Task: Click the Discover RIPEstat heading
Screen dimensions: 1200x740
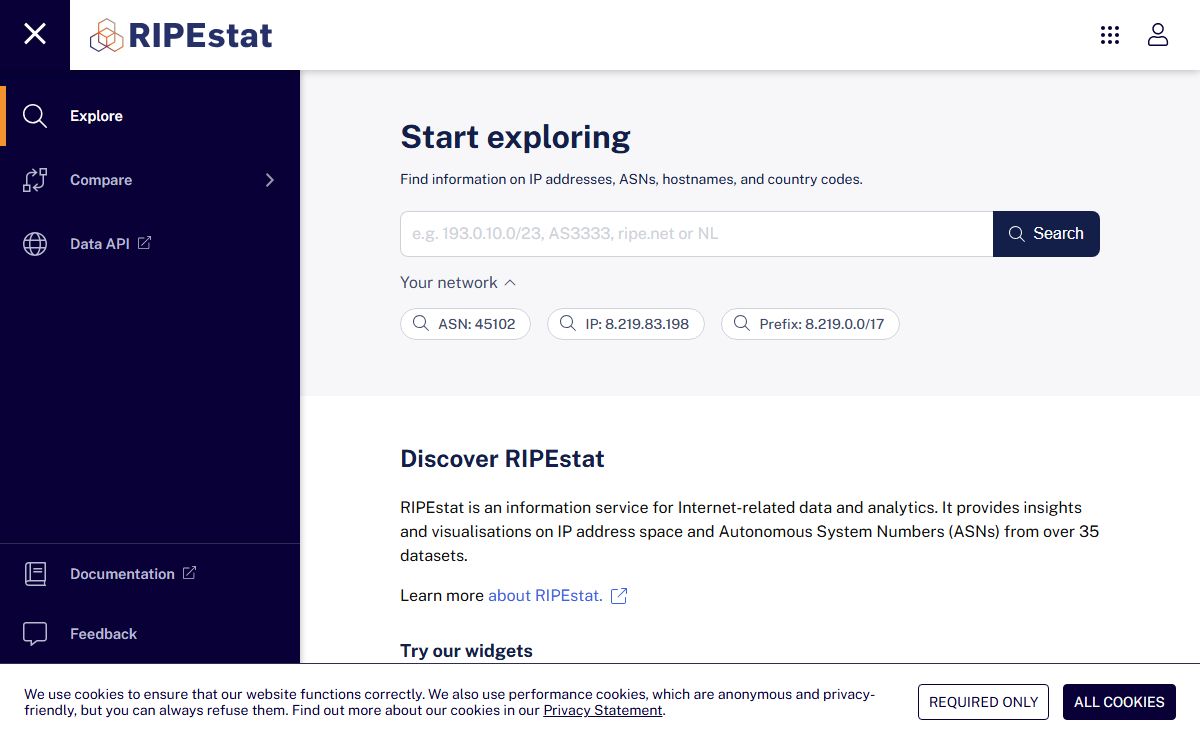Action: point(502,459)
